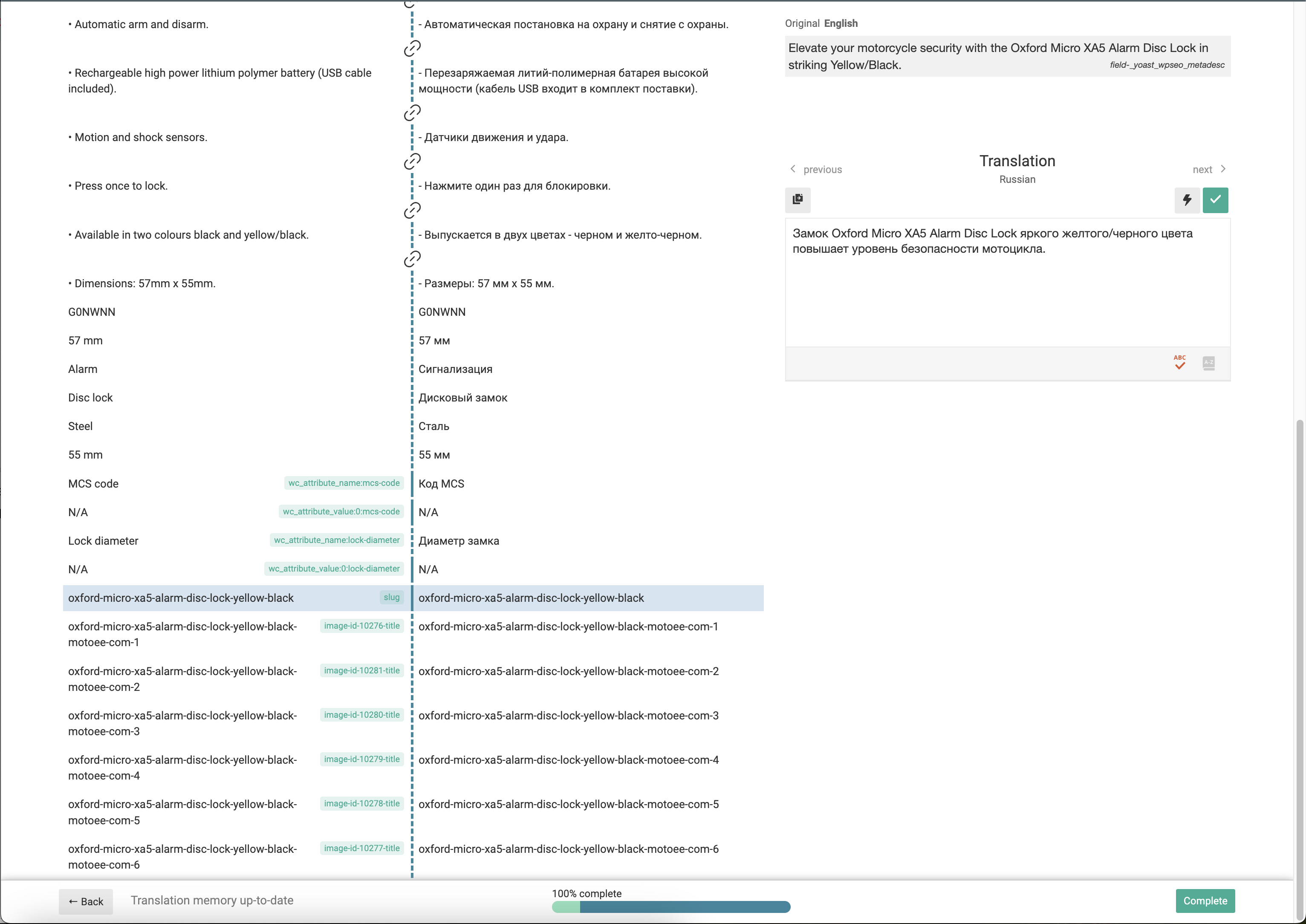The width and height of the screenshot is (1306, 924).
Task: Click the wc_attribute_name:lock-diameter tag
Action: [x=337, y=540]
